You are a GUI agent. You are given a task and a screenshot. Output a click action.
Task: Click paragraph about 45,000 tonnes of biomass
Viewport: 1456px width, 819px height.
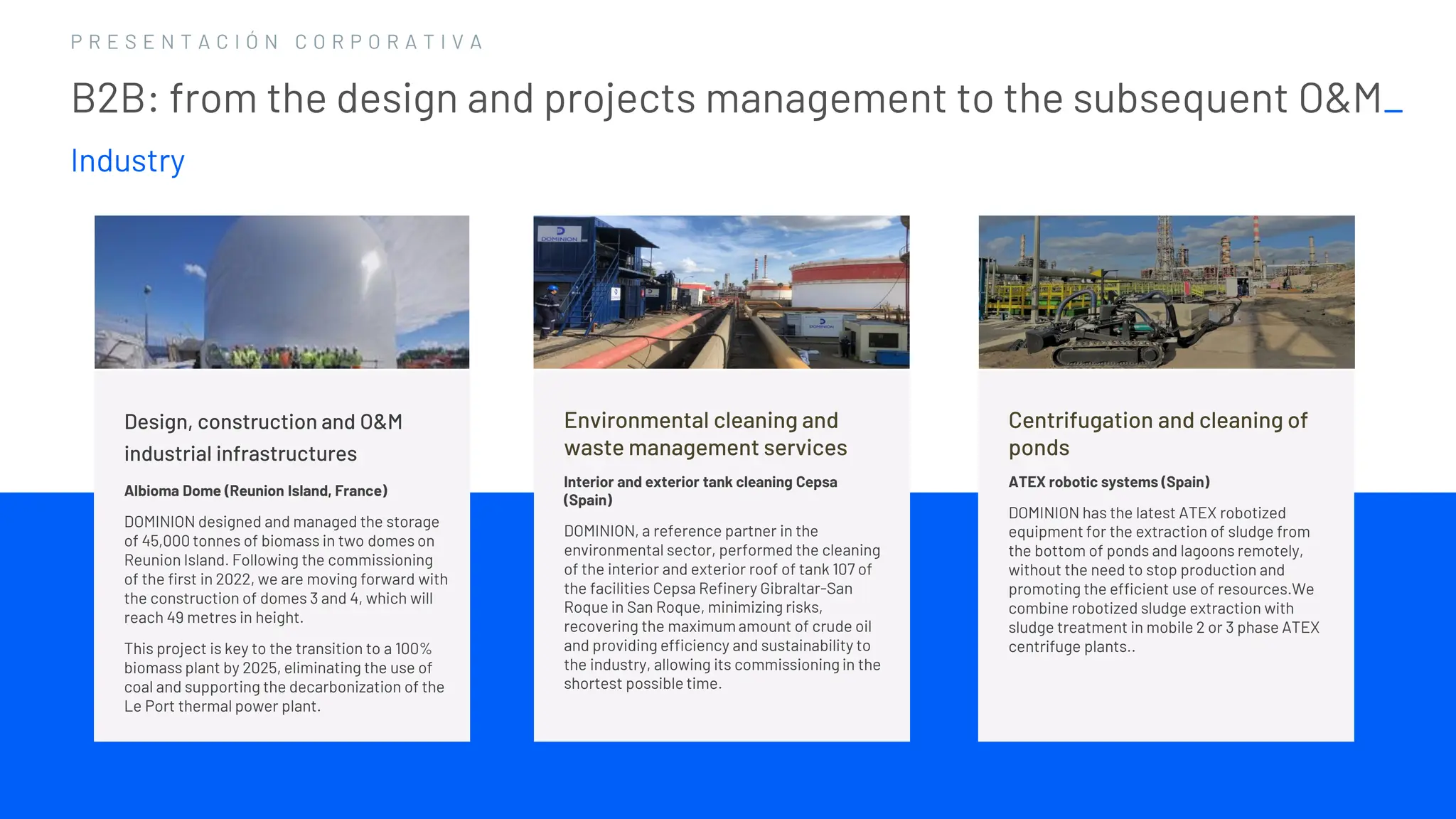286,569
